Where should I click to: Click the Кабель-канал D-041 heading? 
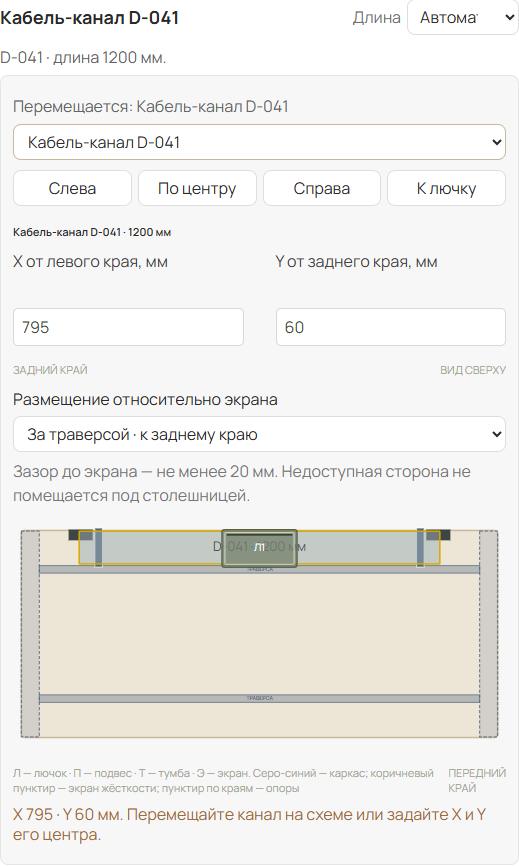click(x=89, y=18)
